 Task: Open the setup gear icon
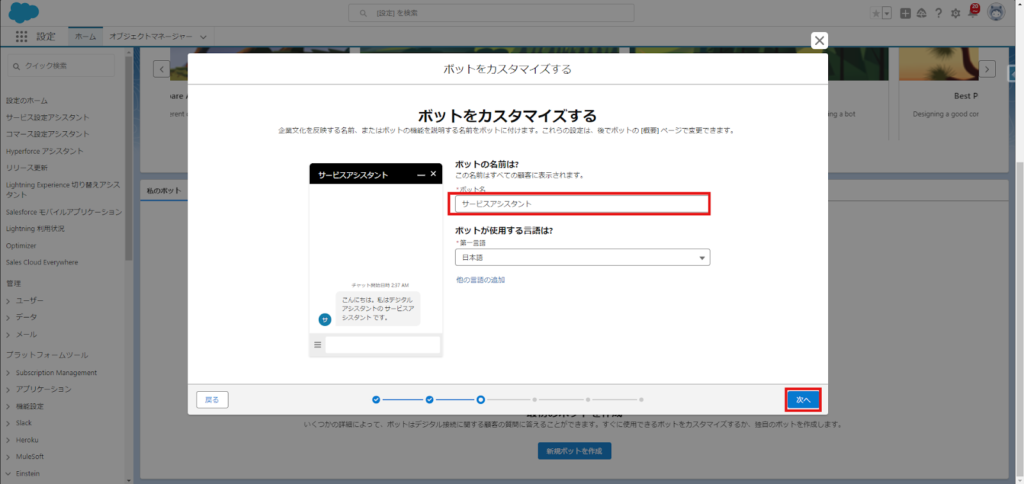955,13
